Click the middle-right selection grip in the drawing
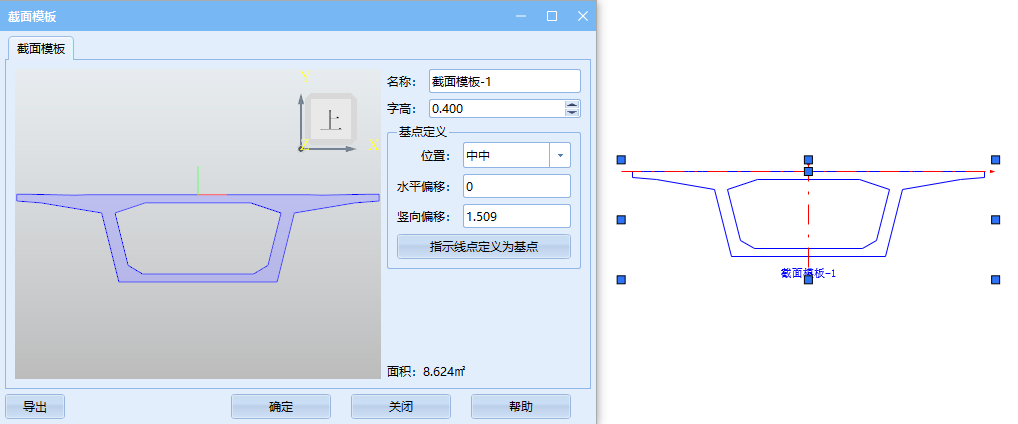This screenshot has height=424, width=1018. pos(995,219)
